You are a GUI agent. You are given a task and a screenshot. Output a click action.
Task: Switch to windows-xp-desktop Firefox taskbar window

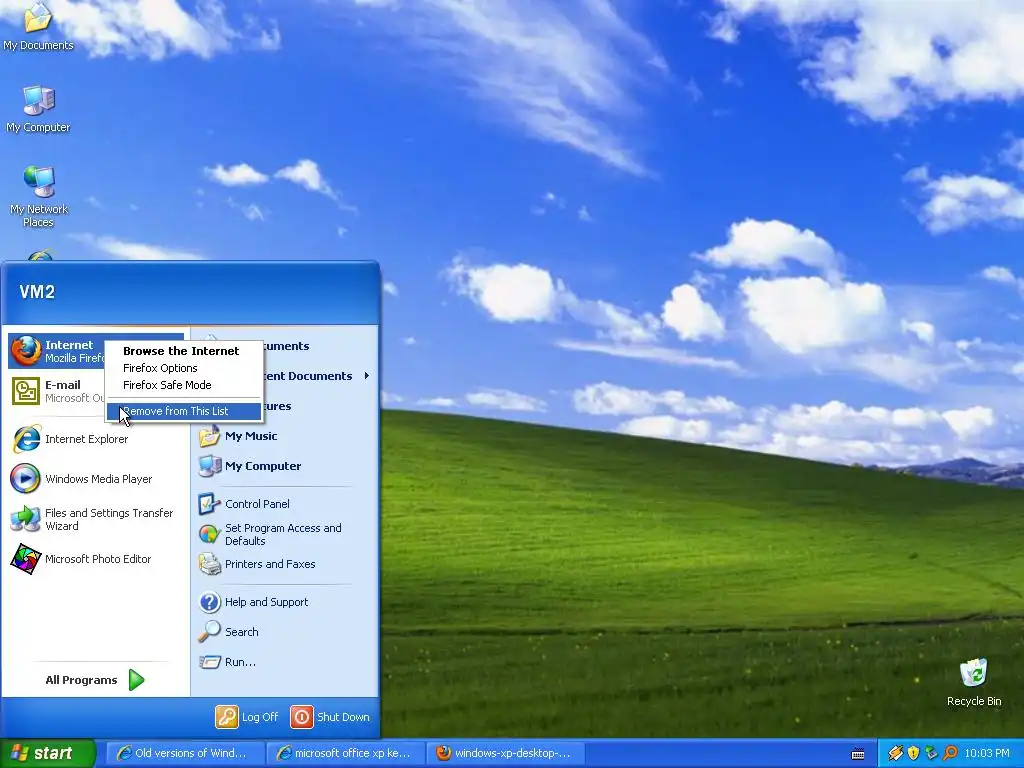(504, 753)
